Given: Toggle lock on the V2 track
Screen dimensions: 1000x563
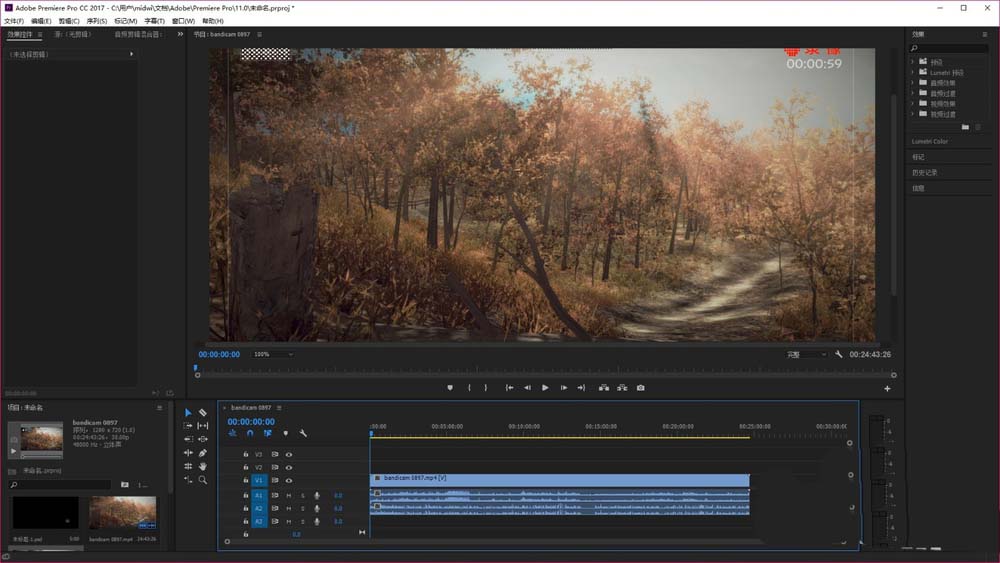Looking at the screenshot, I should [246, 467].
